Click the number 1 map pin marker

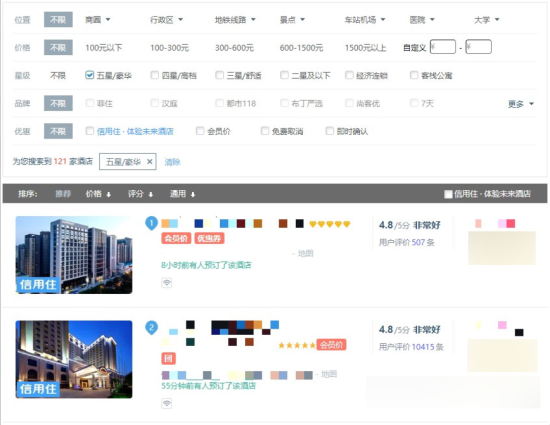[x=152, y=223]
